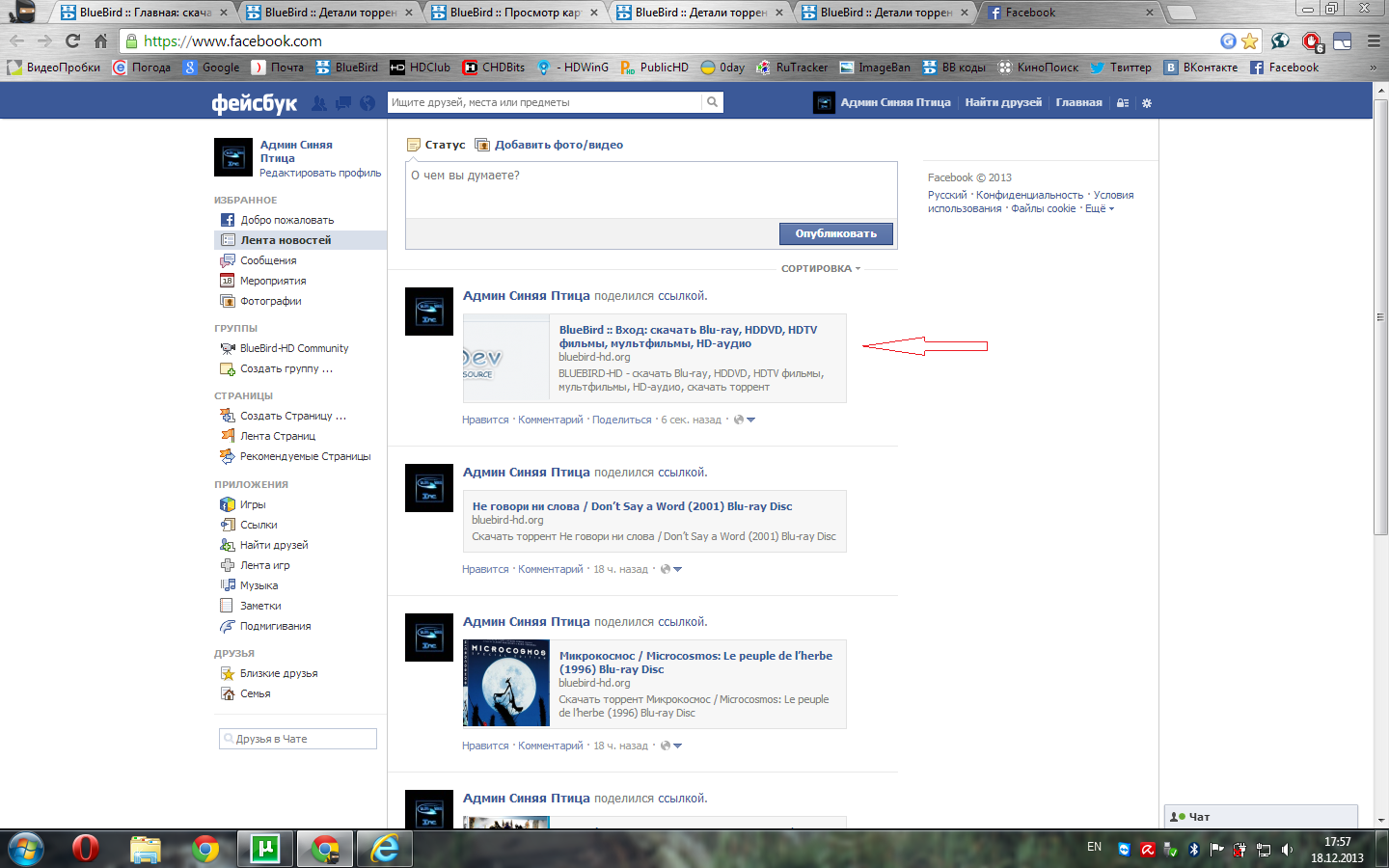Click Chrome home button
Screen dimensions: 1389x868
tap(100, 41)
